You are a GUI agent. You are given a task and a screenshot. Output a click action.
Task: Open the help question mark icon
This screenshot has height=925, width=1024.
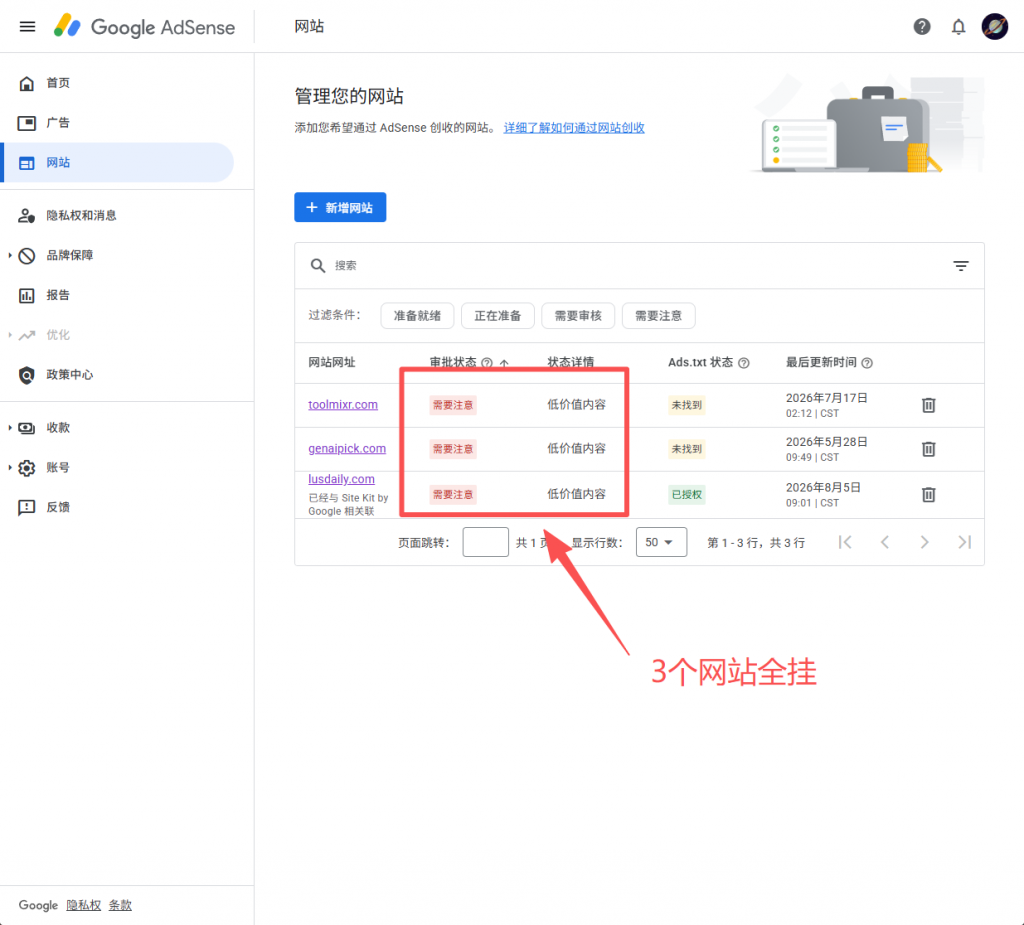point(921,27)
